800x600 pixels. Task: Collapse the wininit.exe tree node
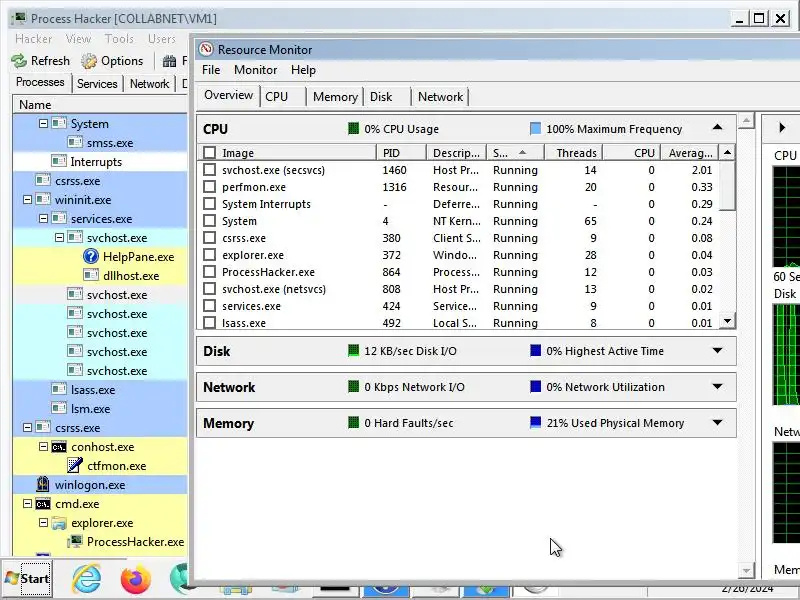point(28,199)
